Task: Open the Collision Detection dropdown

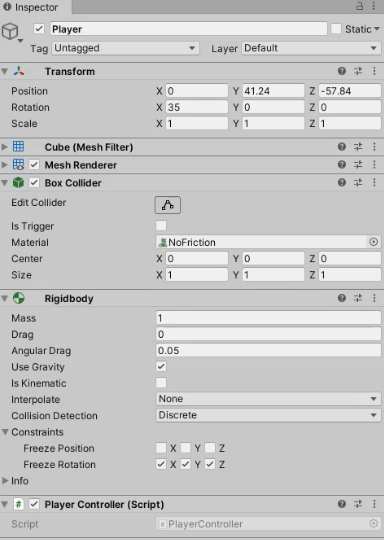Action: point(268,415)
